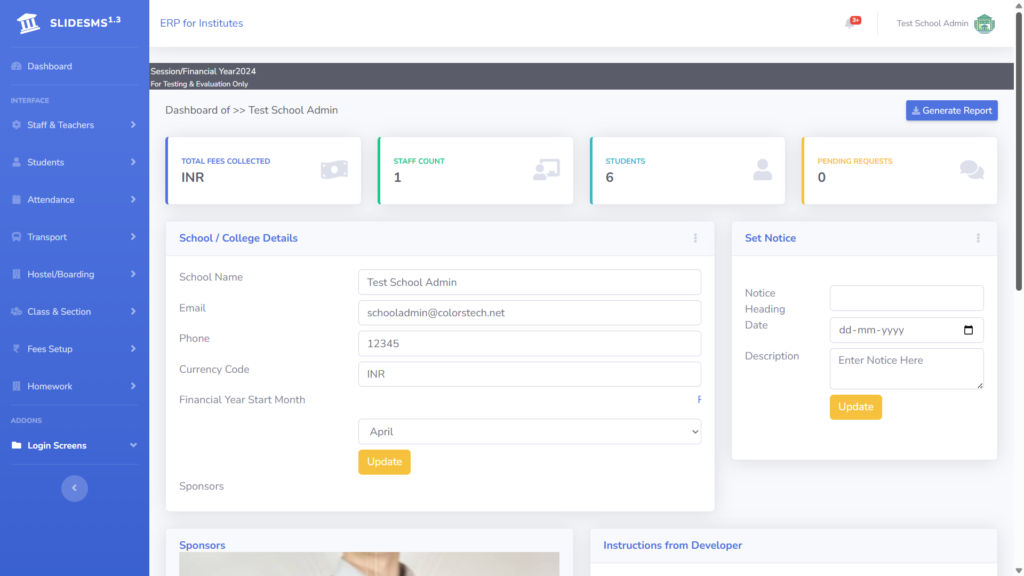Image resolution: width=1024 pixels, height=576 pixels.
Task: Click the SlideSMS institute logo icon
Action: 28,23
